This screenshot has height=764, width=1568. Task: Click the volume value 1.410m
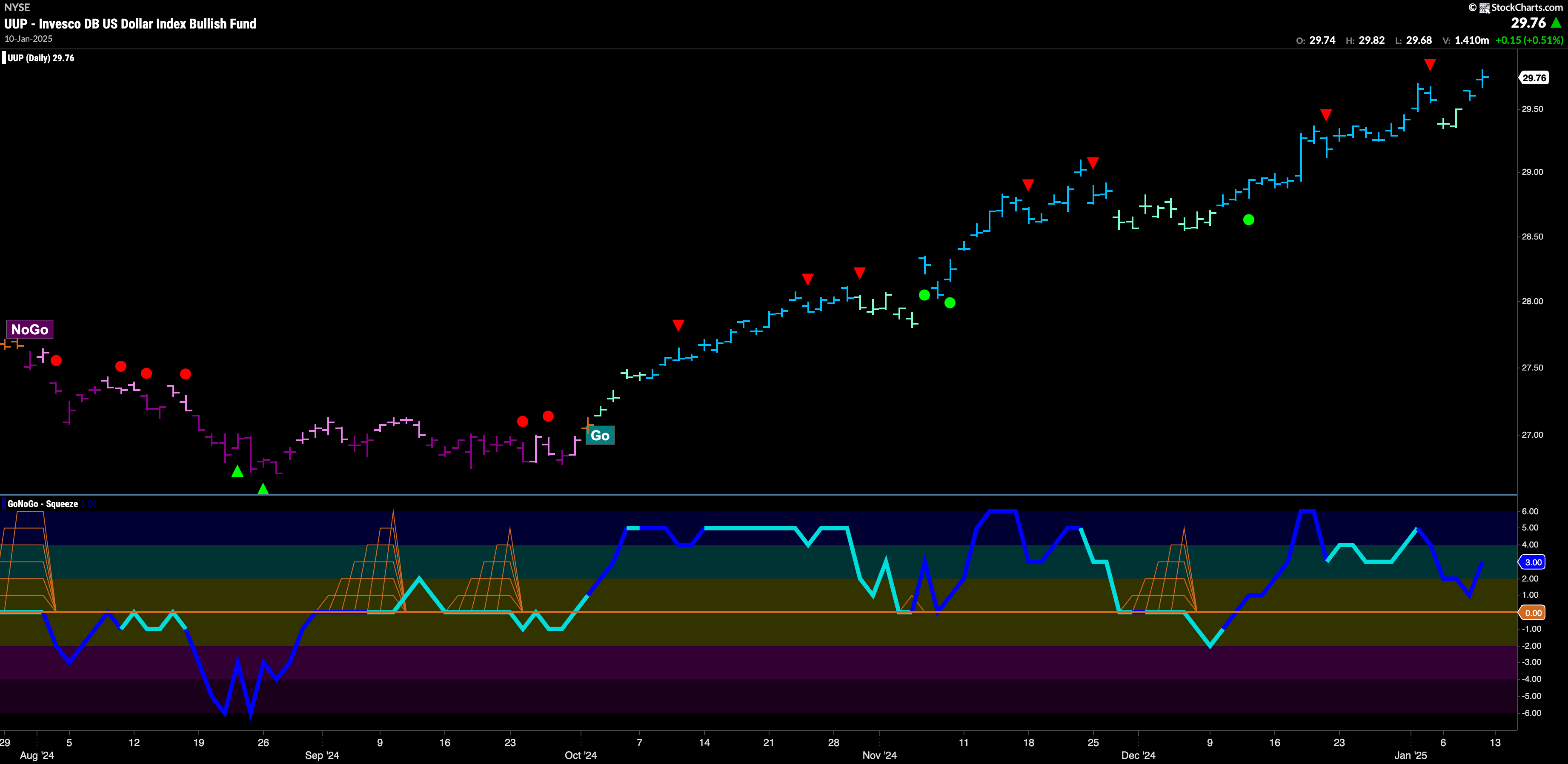1472,40
